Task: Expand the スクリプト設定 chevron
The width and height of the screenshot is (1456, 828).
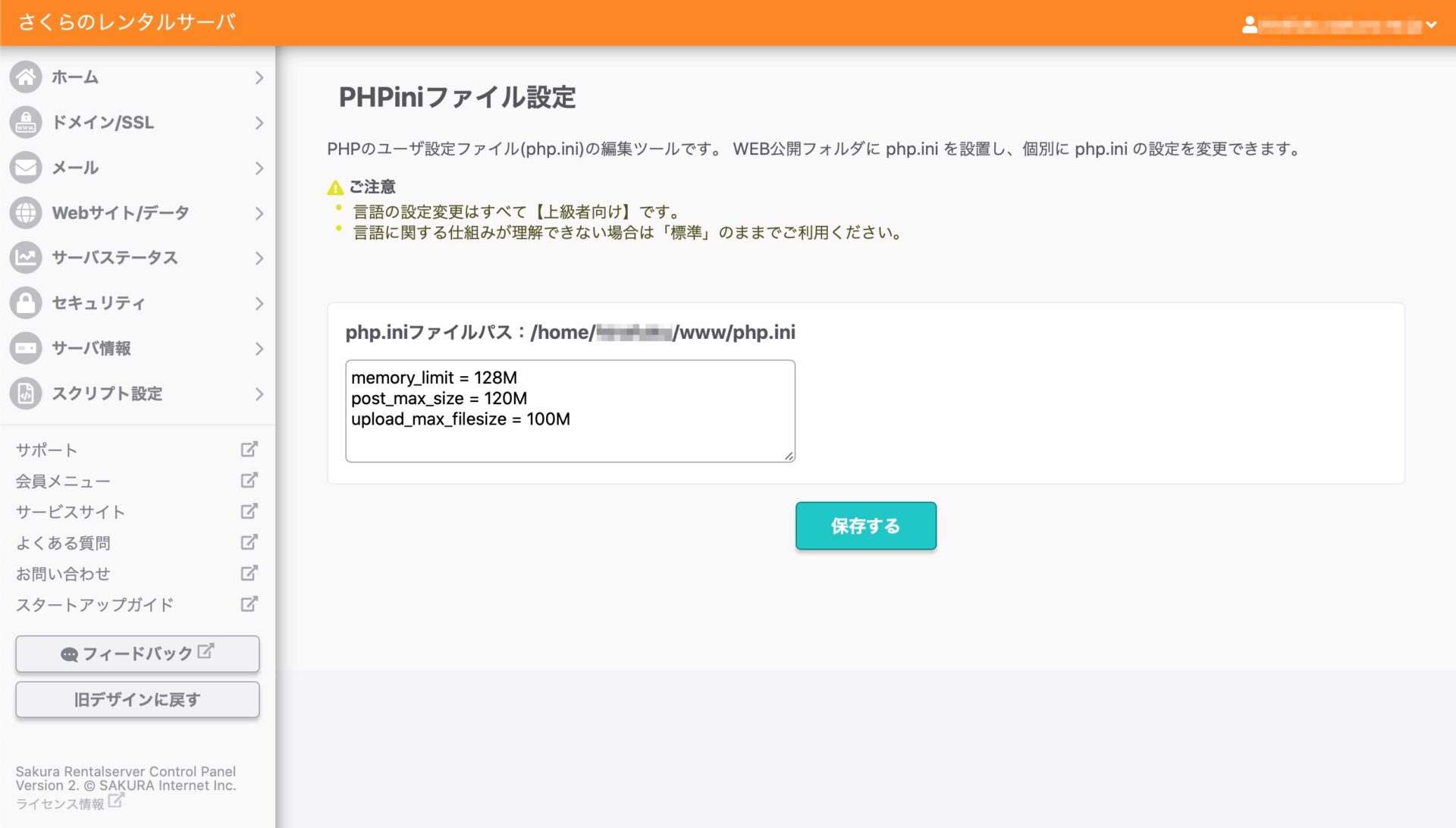Action: click(x=260, y=394)
